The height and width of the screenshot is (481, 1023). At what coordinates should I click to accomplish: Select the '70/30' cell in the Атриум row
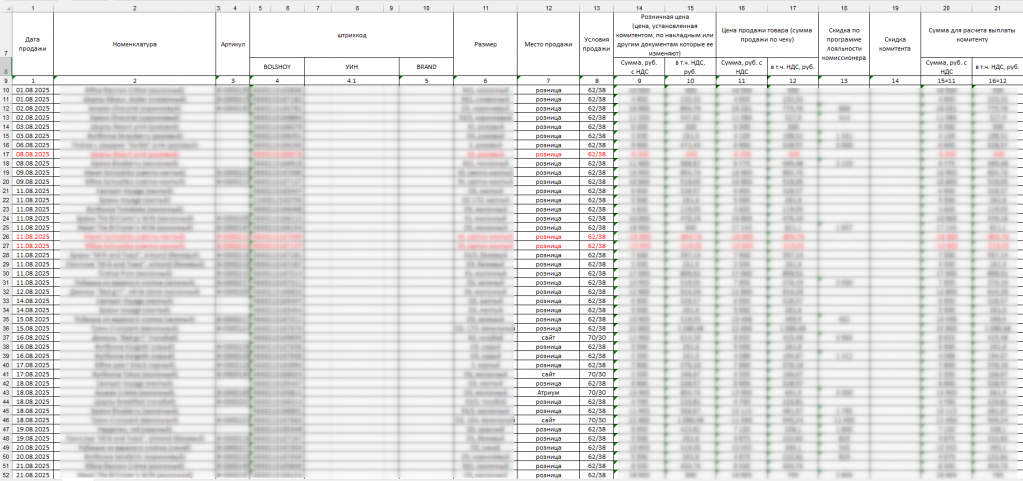coord(596,393)
